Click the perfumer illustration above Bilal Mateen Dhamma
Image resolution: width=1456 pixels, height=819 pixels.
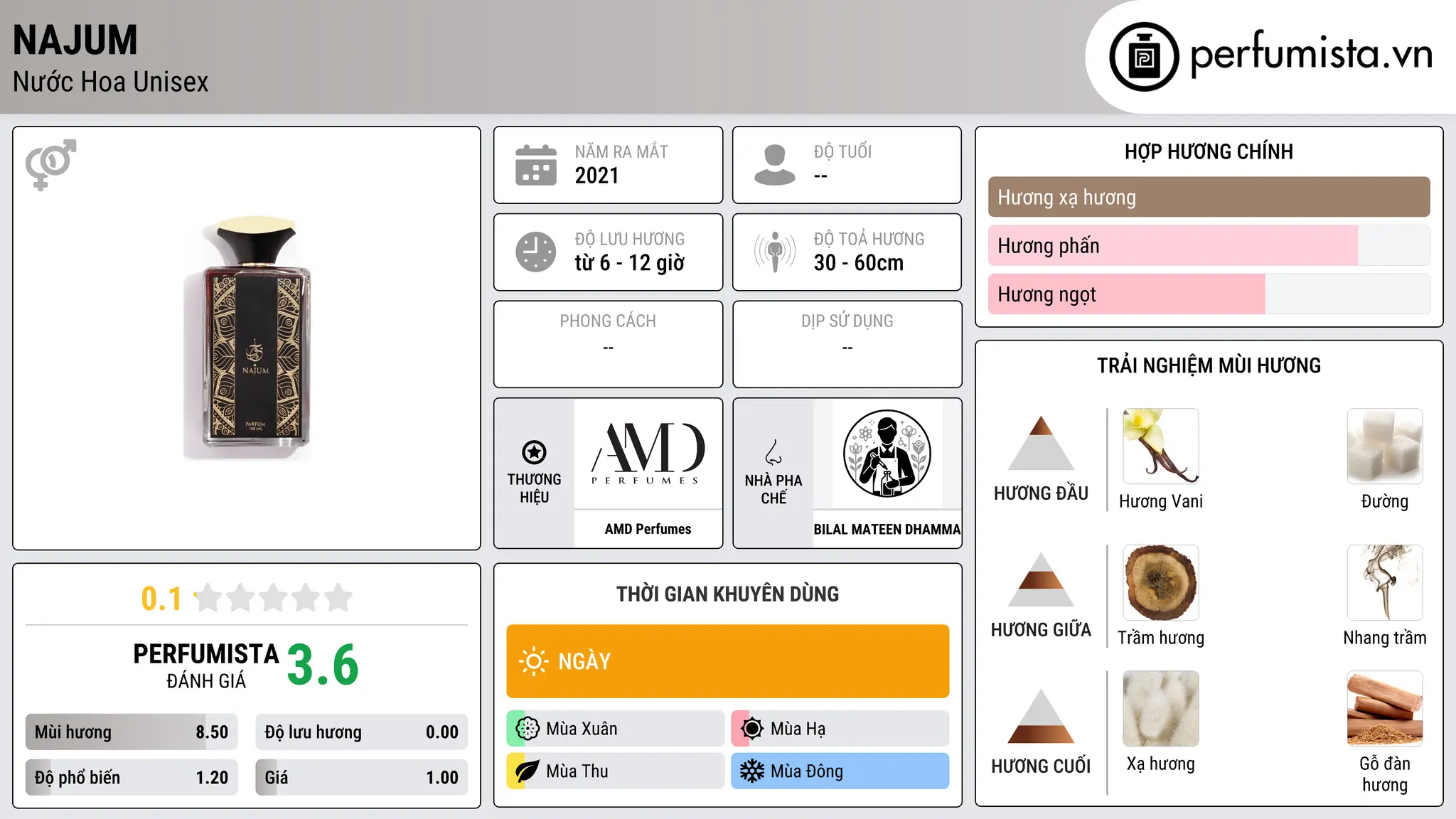coord(887,454)
